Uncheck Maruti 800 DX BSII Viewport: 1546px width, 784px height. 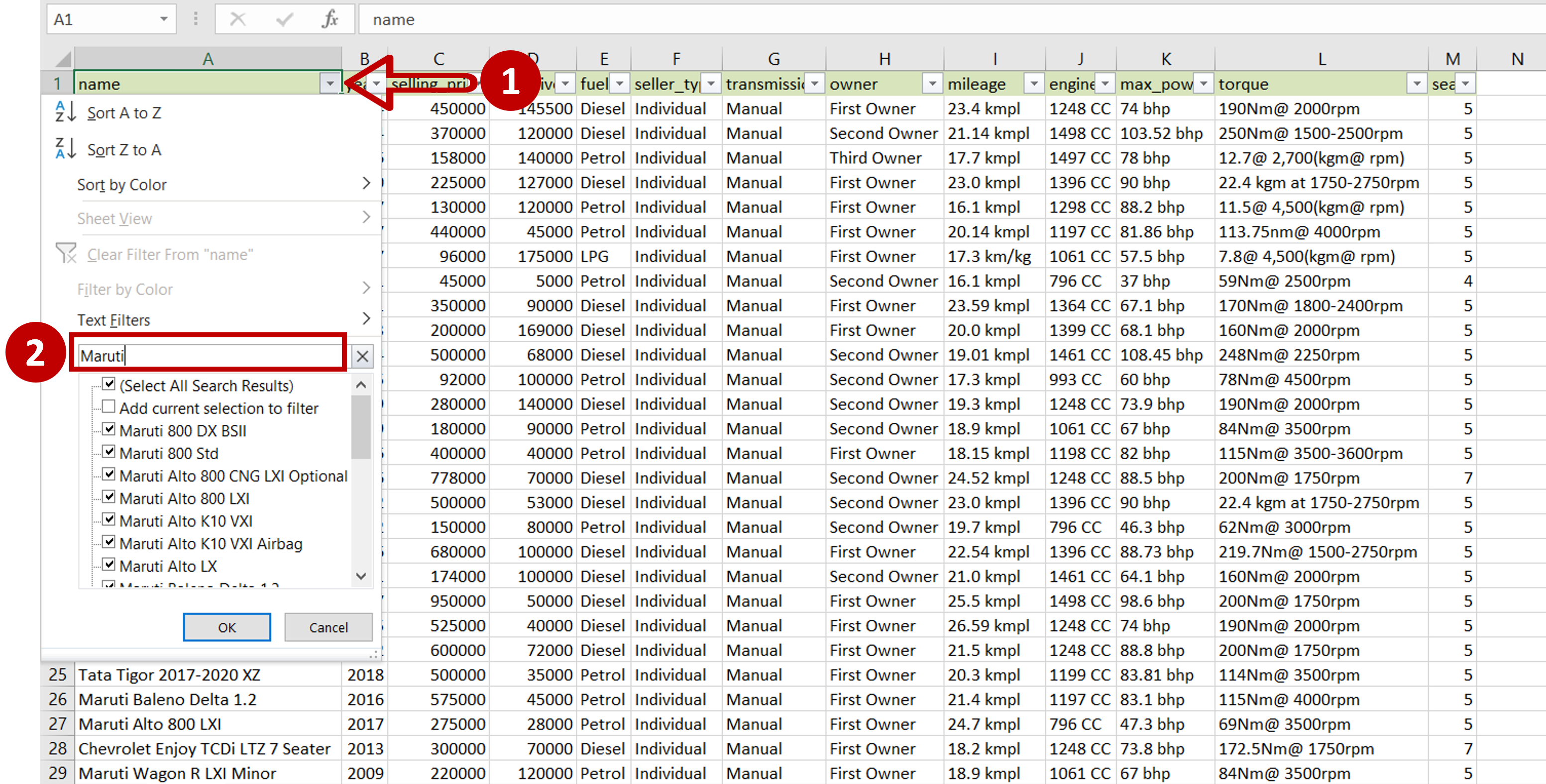109,429
